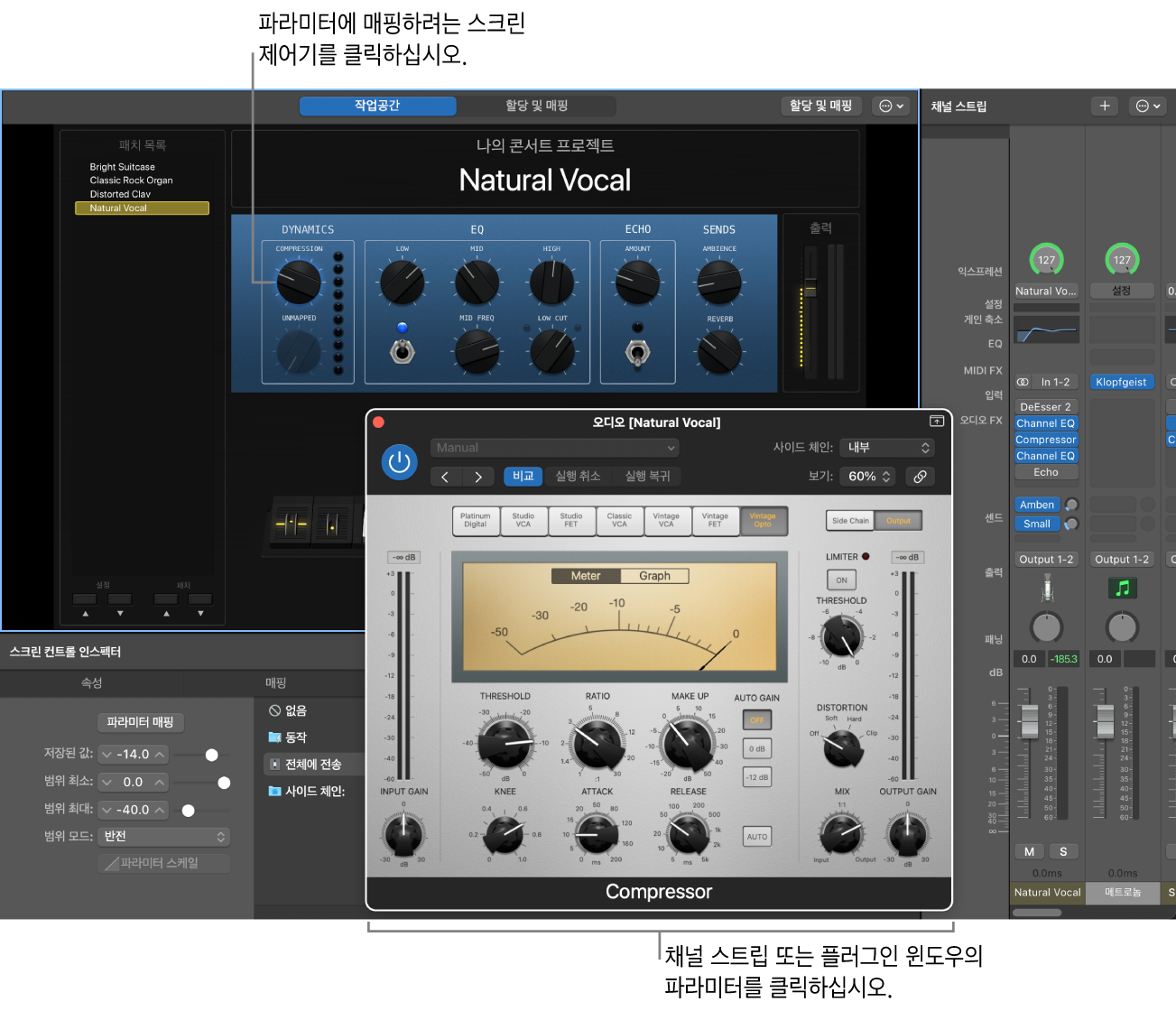Click 실행 복귀 in plug-in header

pos(648,477)
